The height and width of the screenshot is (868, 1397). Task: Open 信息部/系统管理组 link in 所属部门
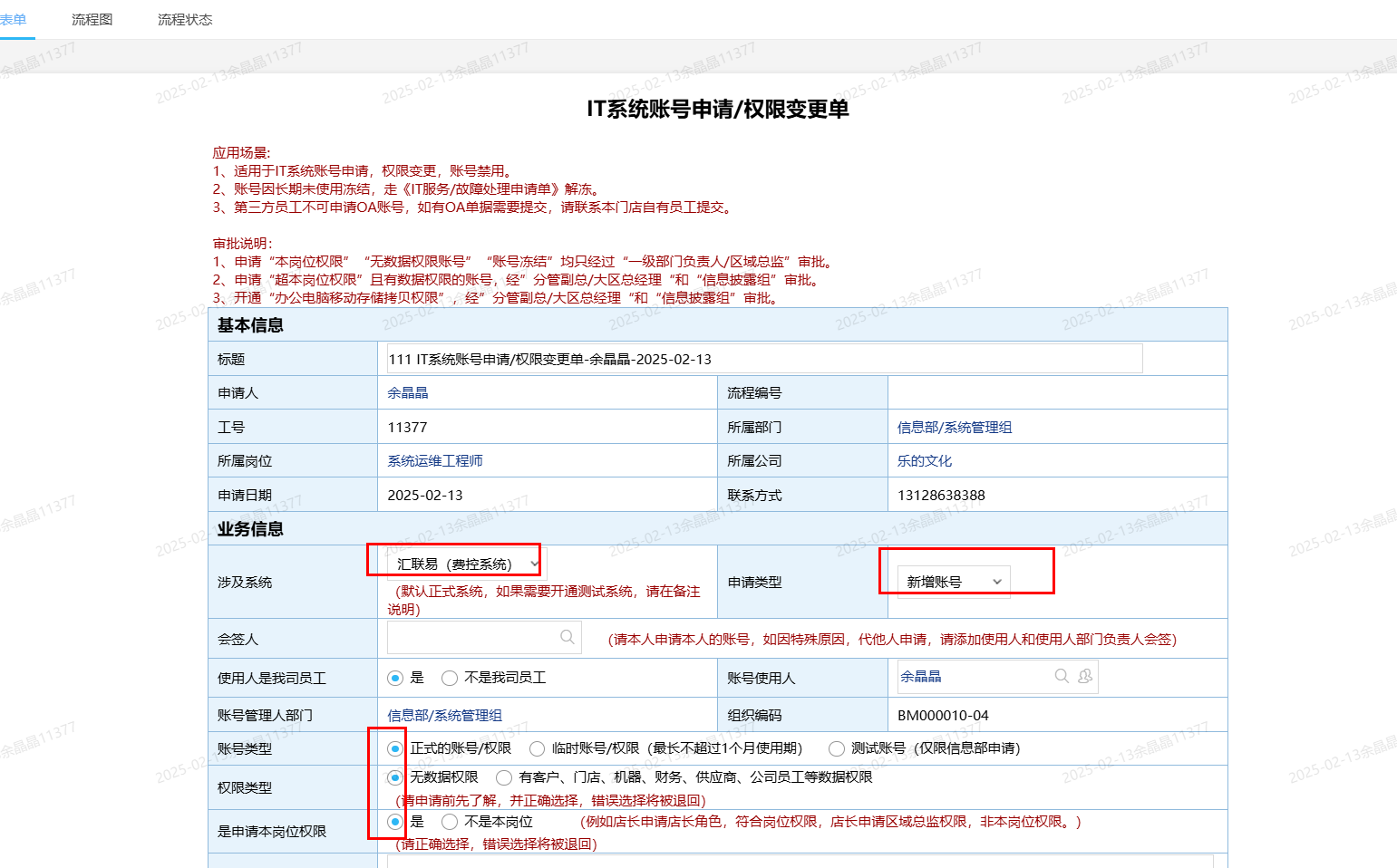click(x=955, y=427)
